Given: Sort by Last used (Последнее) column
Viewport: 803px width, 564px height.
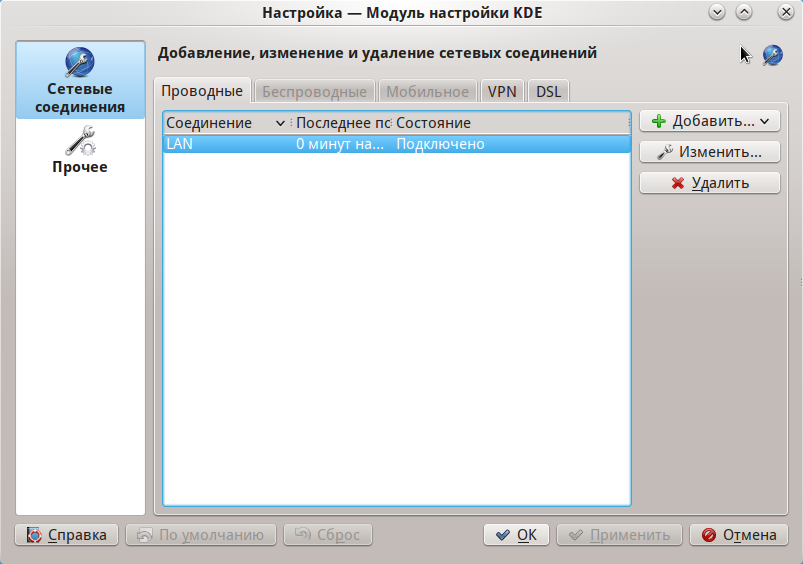Looking at the screenshot, I should (x=341, y=123).
